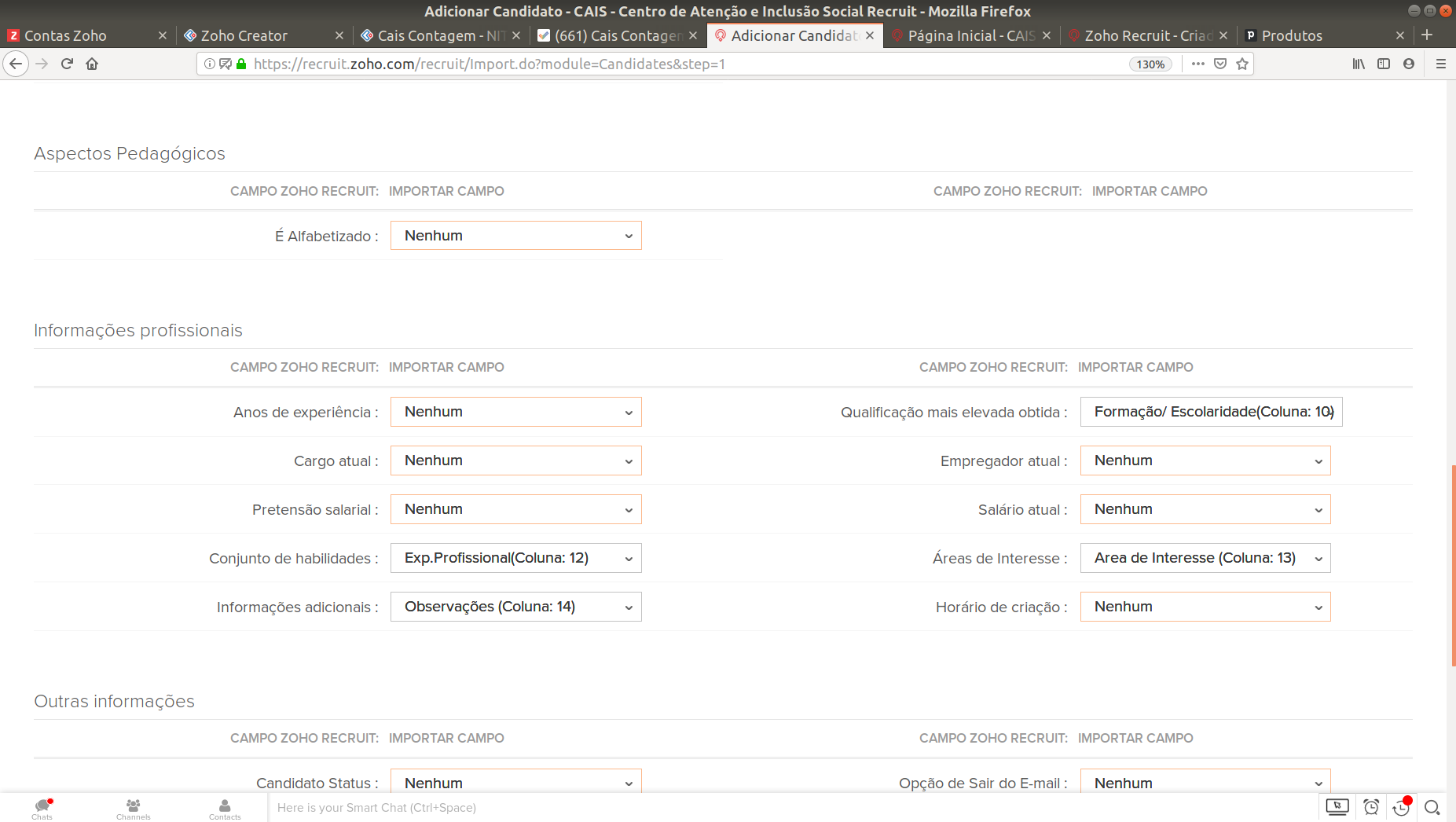1456x822 pixels.
Task: Toggle Firefox sidebar view
Action: click(x=1384, y=64)
